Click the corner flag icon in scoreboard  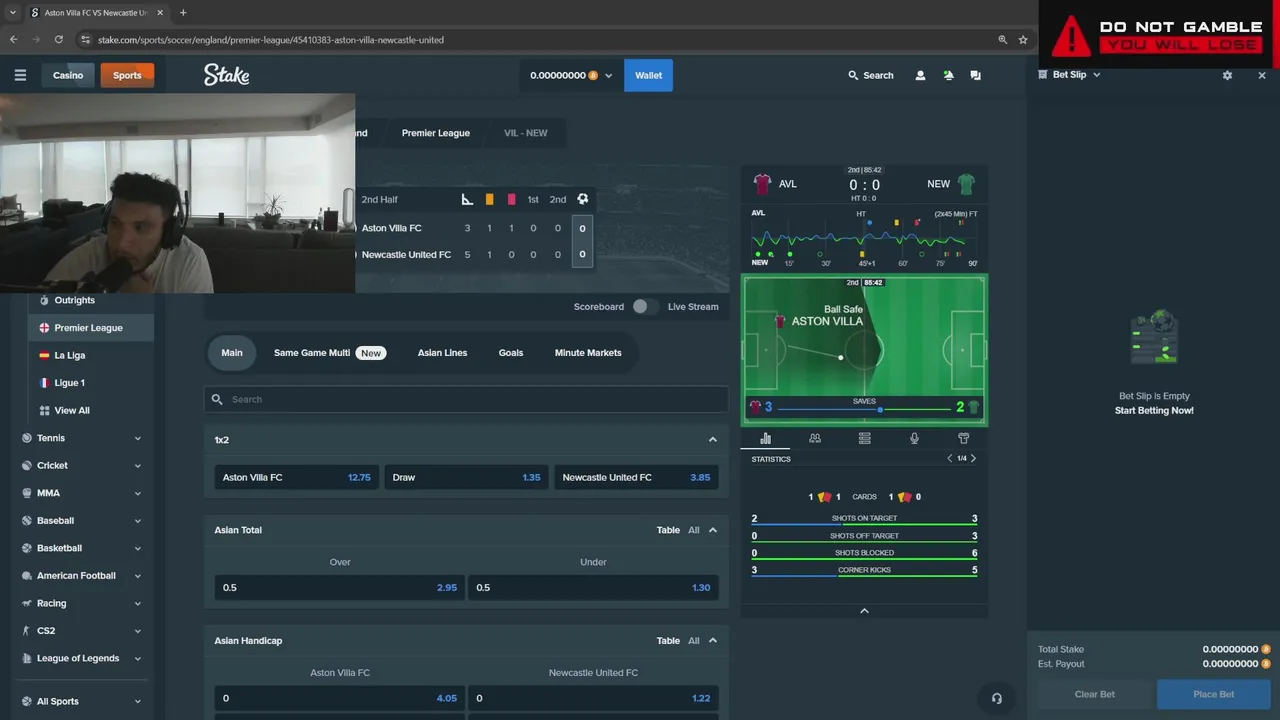point(467,199)
